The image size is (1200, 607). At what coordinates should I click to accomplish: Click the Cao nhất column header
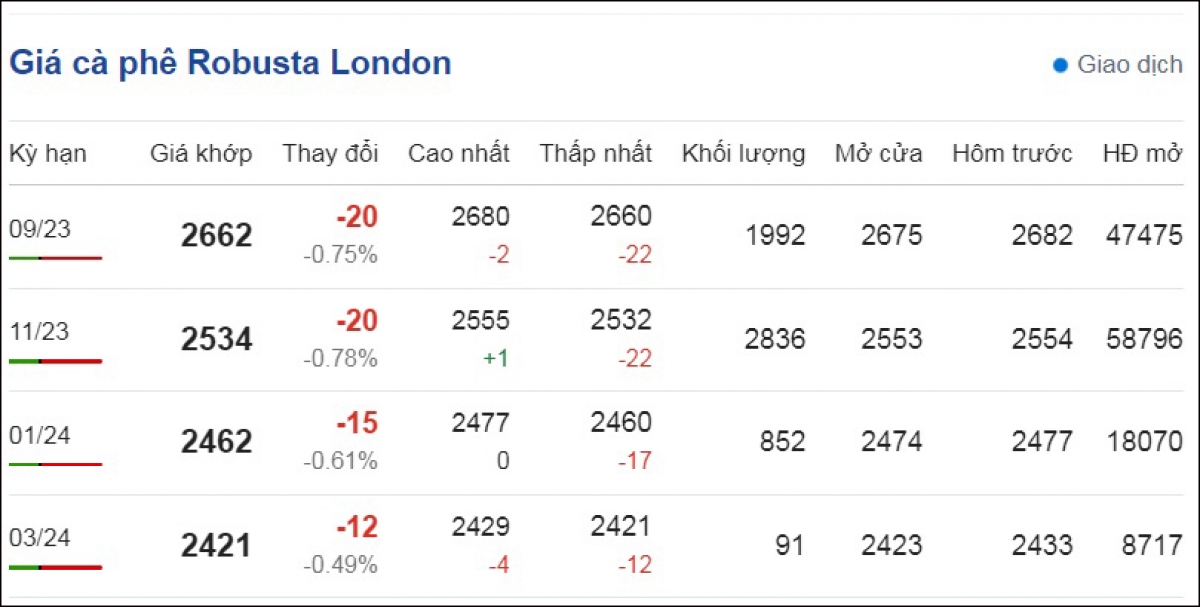point(459,153)
